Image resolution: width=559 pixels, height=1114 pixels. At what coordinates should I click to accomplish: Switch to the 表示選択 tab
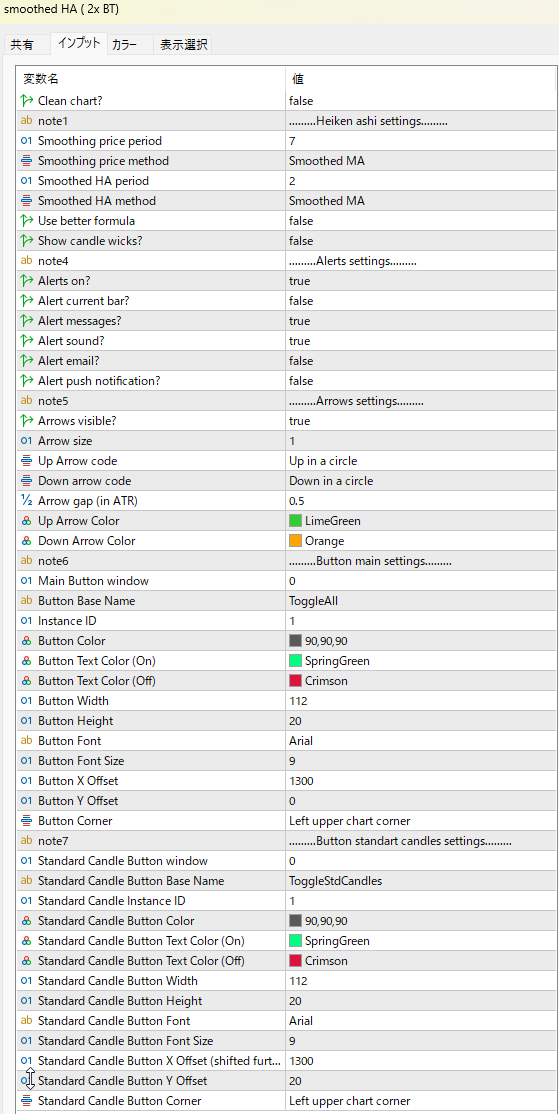point(183,45)
